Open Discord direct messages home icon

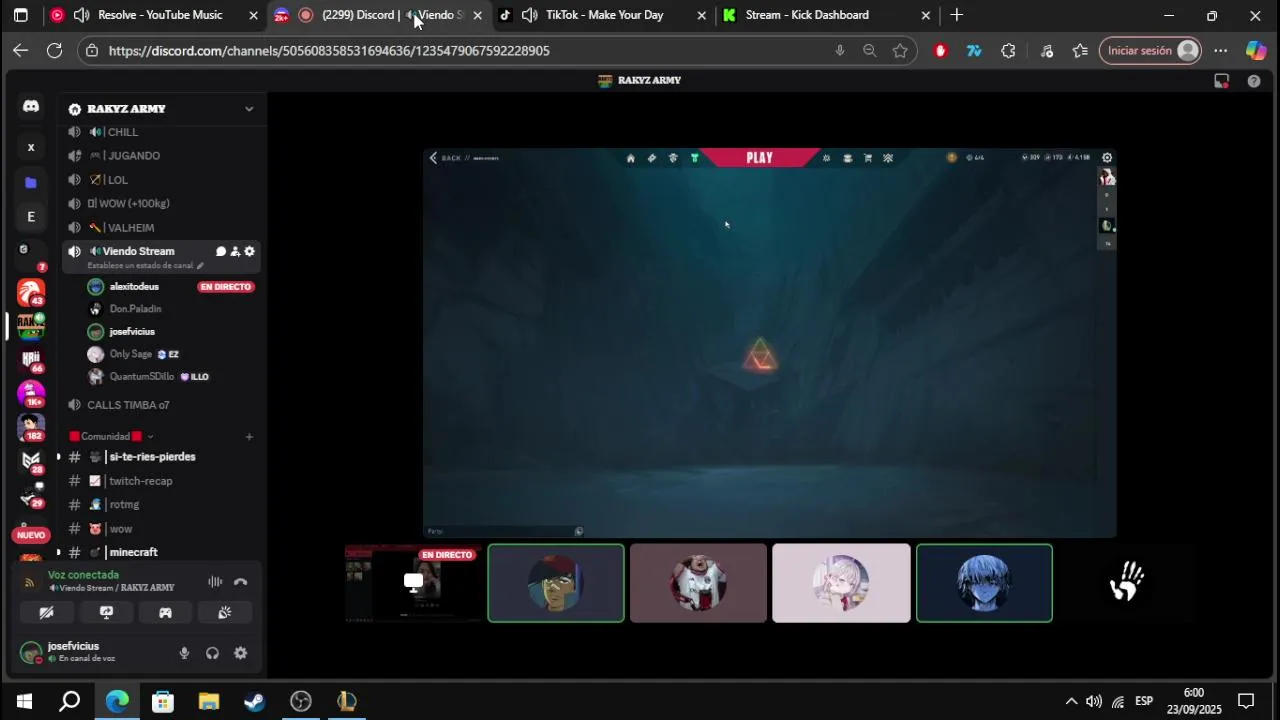[31, 106]
